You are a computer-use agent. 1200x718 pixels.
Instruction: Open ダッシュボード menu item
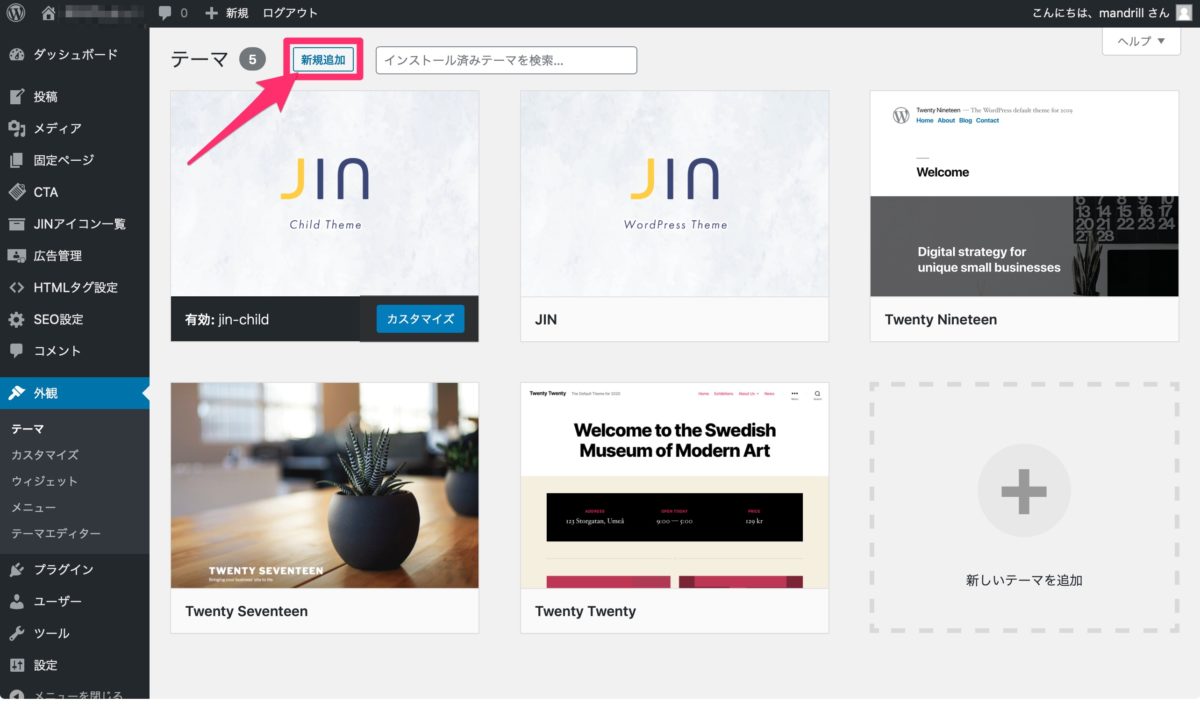pyautogui.click(x=75, y=55)
